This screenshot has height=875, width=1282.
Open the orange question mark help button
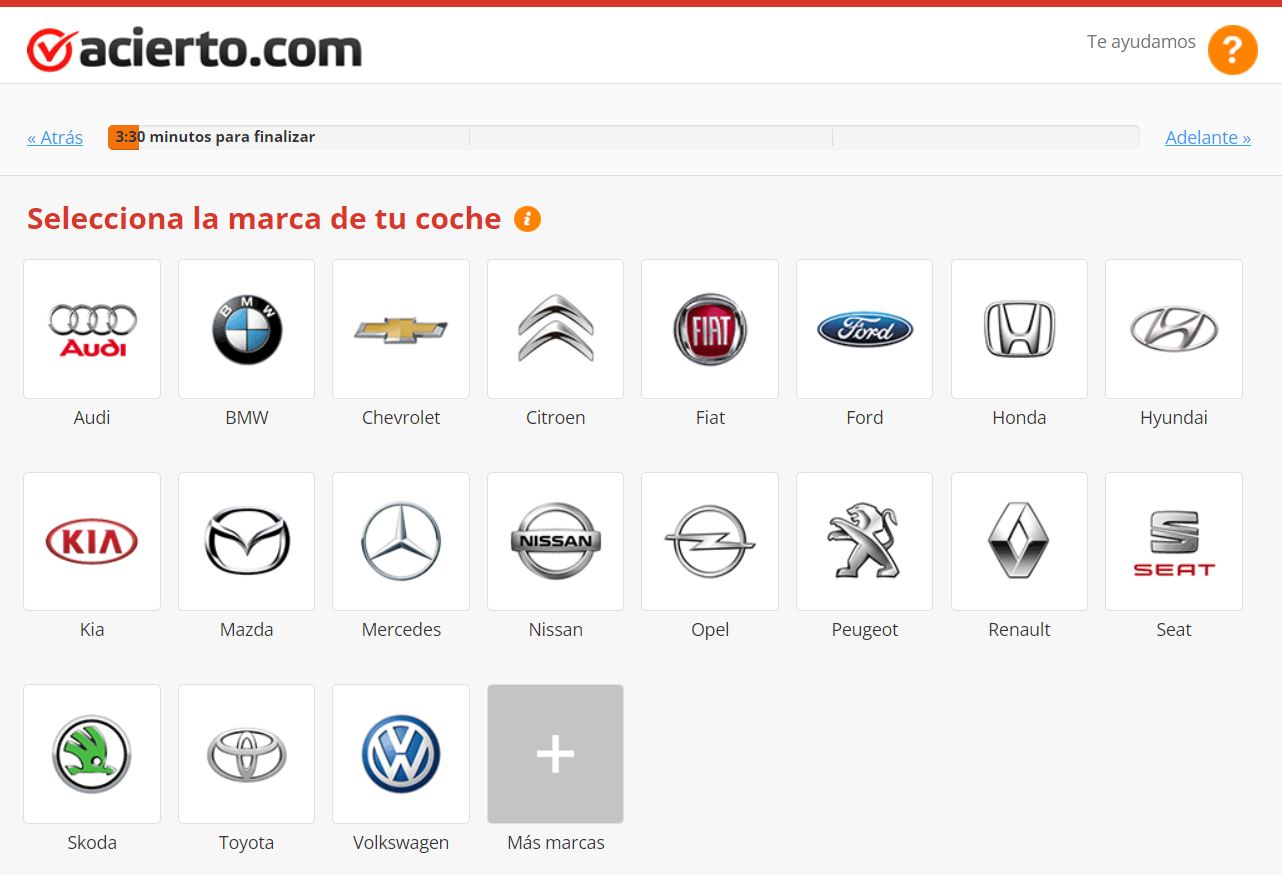click(x=1232, y=49)
